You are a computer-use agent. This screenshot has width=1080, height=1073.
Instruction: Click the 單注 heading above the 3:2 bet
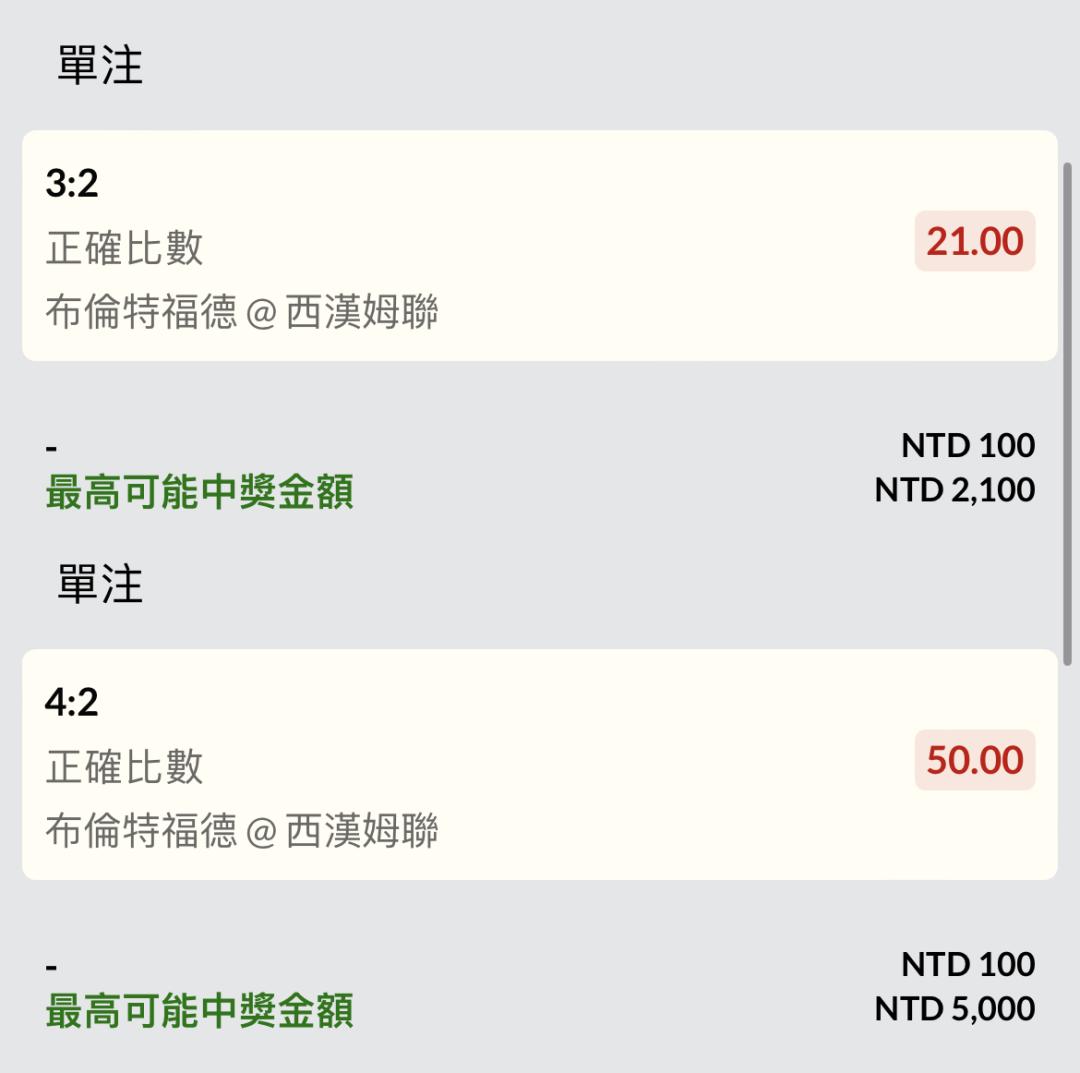(100, 66)
